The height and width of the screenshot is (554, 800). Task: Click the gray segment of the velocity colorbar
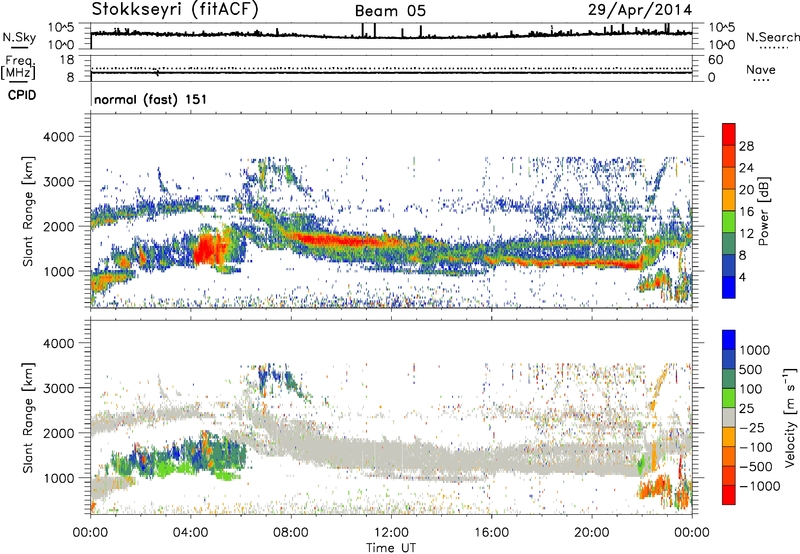729,417
